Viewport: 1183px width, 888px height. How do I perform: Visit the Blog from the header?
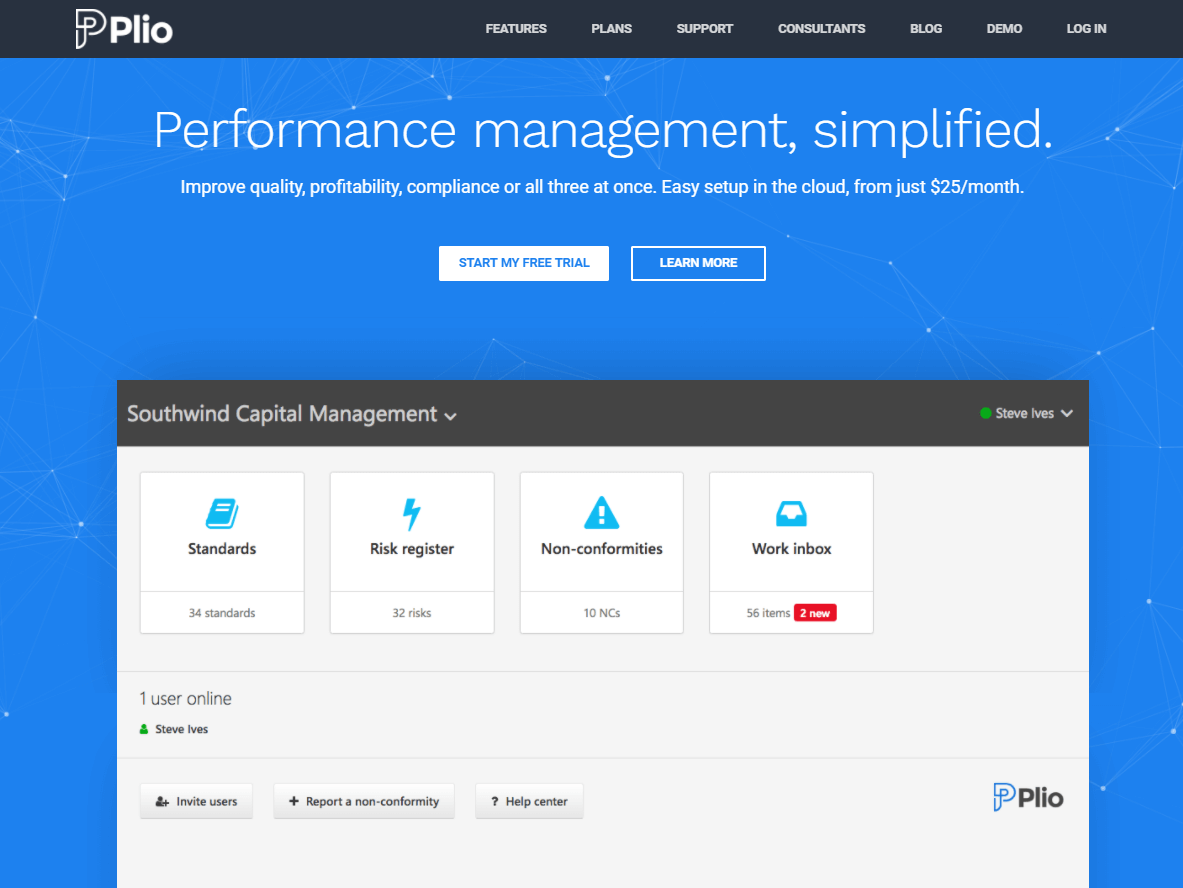tap(926, 29)
